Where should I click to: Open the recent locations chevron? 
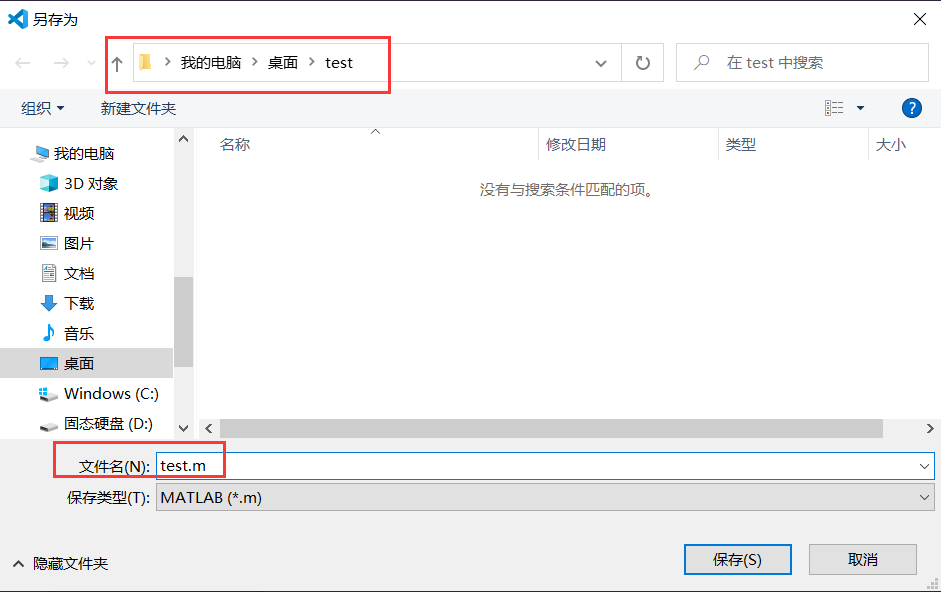point(91,63)
